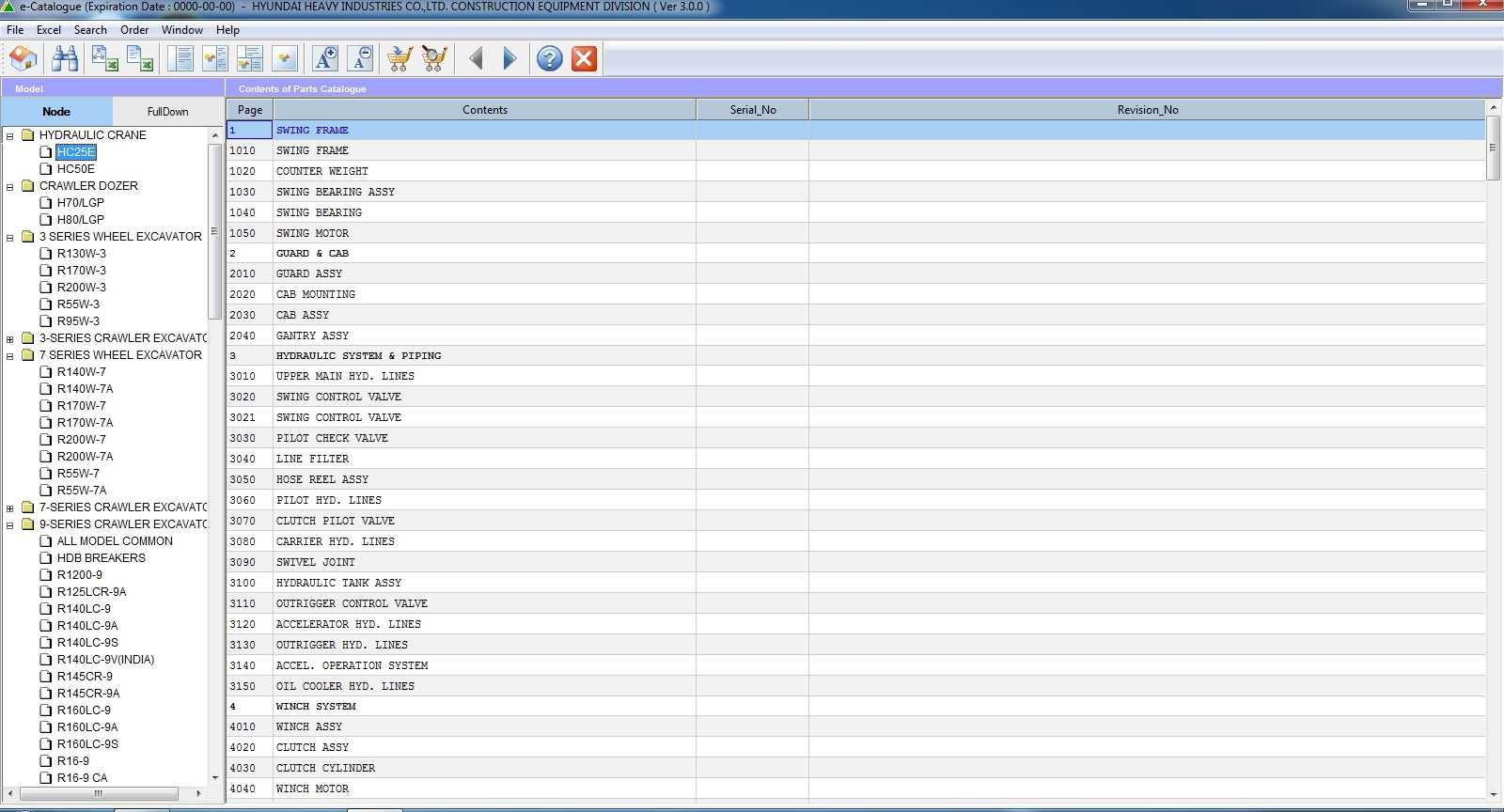
Task: Go to next page with right arrow
Action: click(x=509, y=59)
